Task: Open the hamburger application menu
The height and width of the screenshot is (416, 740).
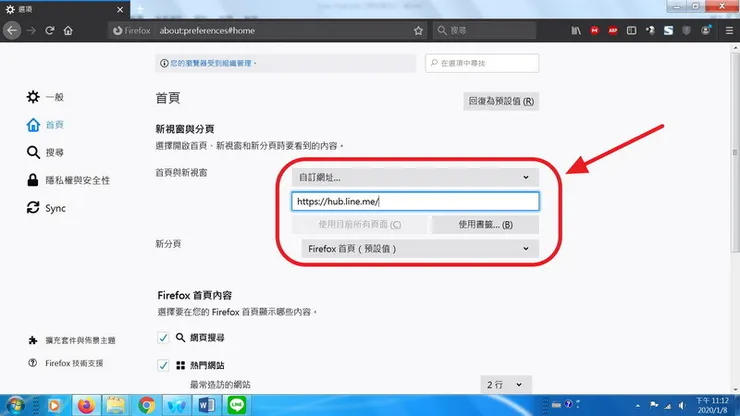Action: [729, 31]
